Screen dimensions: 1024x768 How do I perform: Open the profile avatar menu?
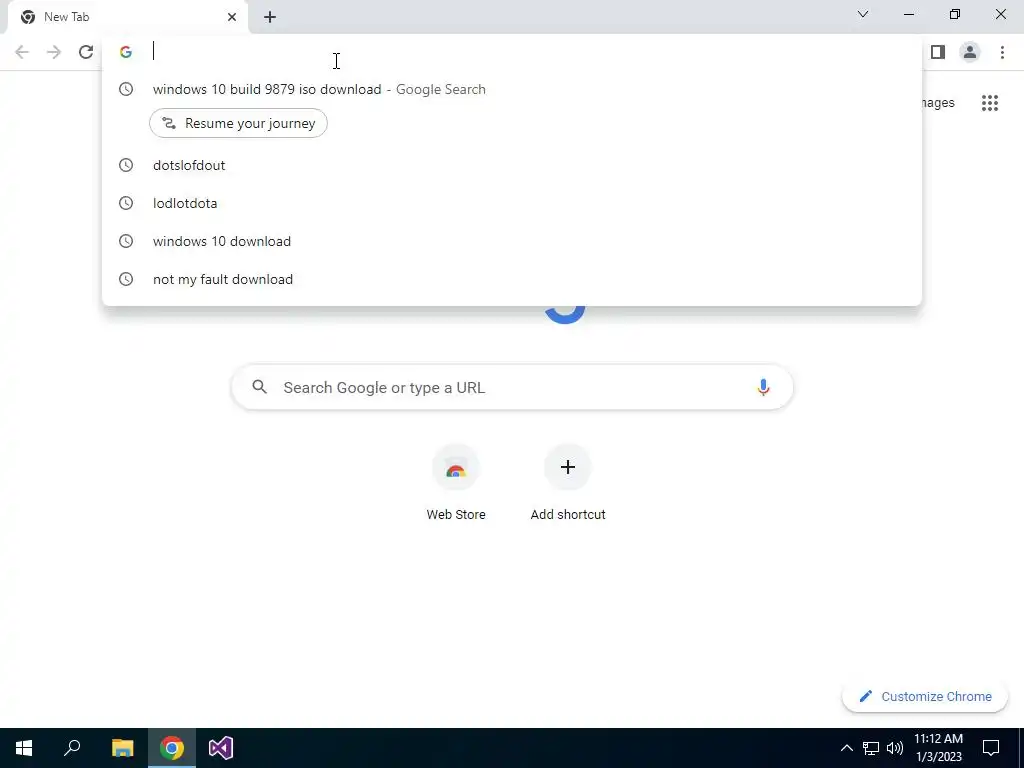(970, 52)
